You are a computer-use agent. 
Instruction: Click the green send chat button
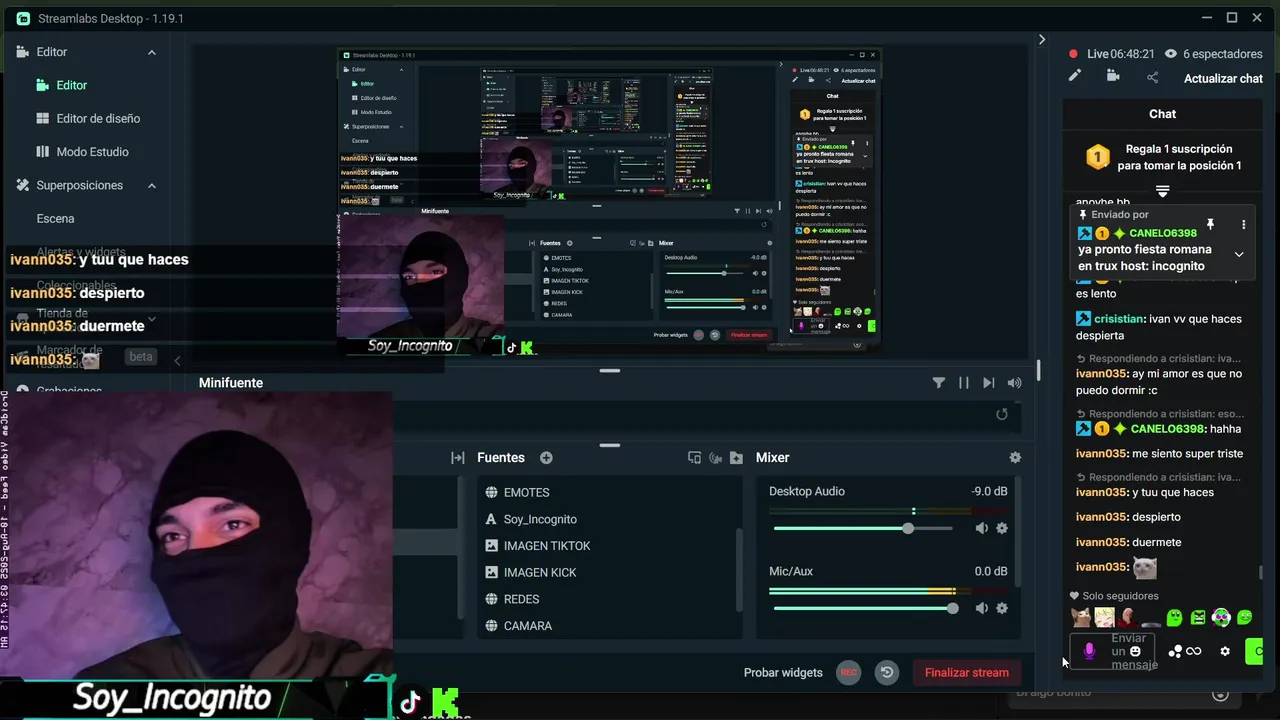(1254, 651)
